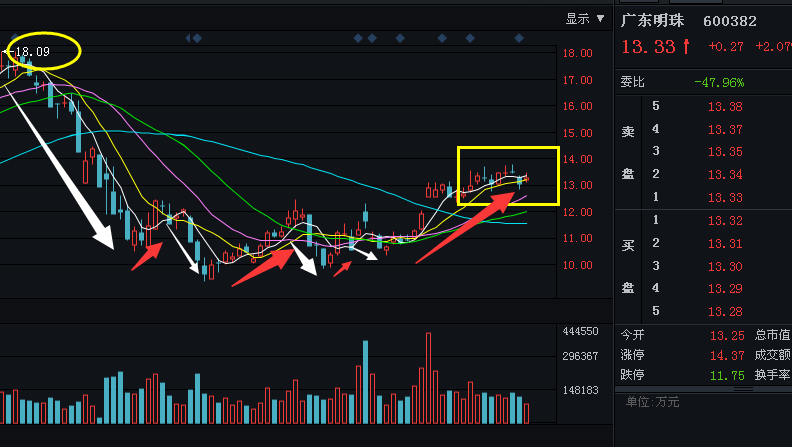Select sell level 5 price 13.38

(x=725, y=107)
